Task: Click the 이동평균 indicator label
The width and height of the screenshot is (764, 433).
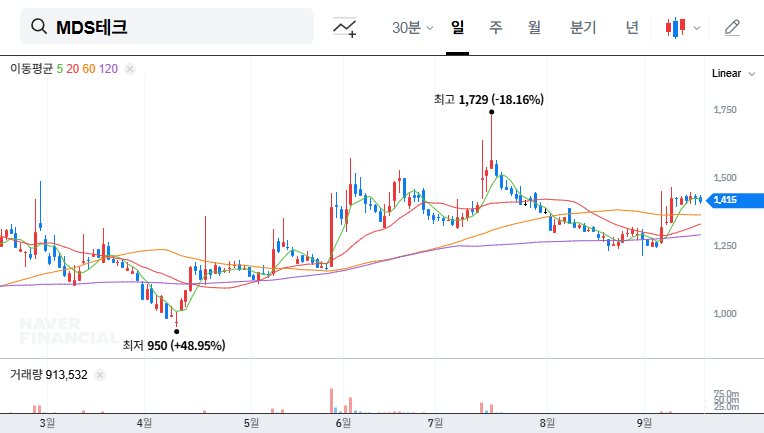Action: point(31,69)
